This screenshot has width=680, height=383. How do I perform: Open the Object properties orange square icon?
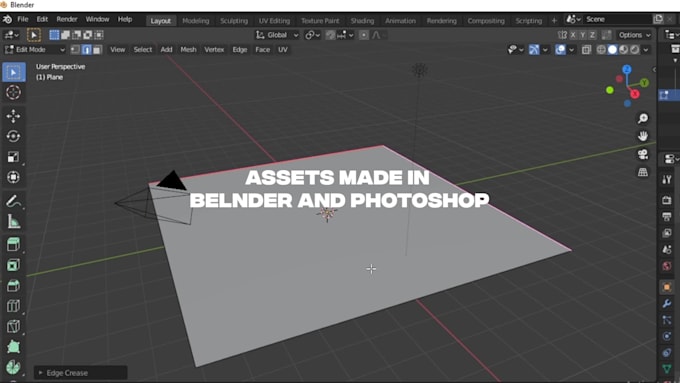667,287
